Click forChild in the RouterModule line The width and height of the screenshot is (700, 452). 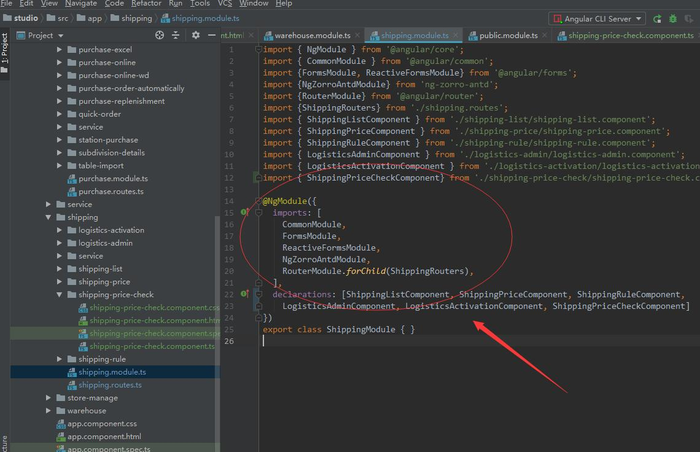(x=366, y=271)
